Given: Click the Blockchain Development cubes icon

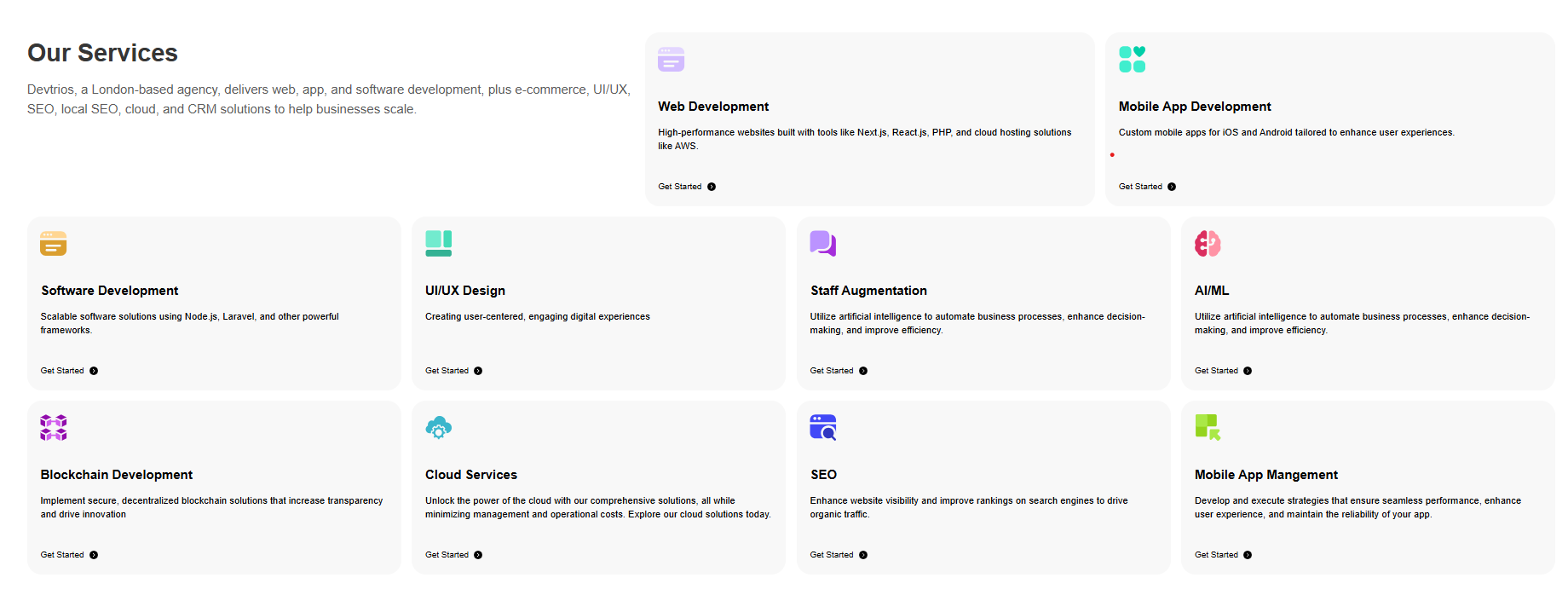Looking at the screenshot, I should [x=53, y=428].
